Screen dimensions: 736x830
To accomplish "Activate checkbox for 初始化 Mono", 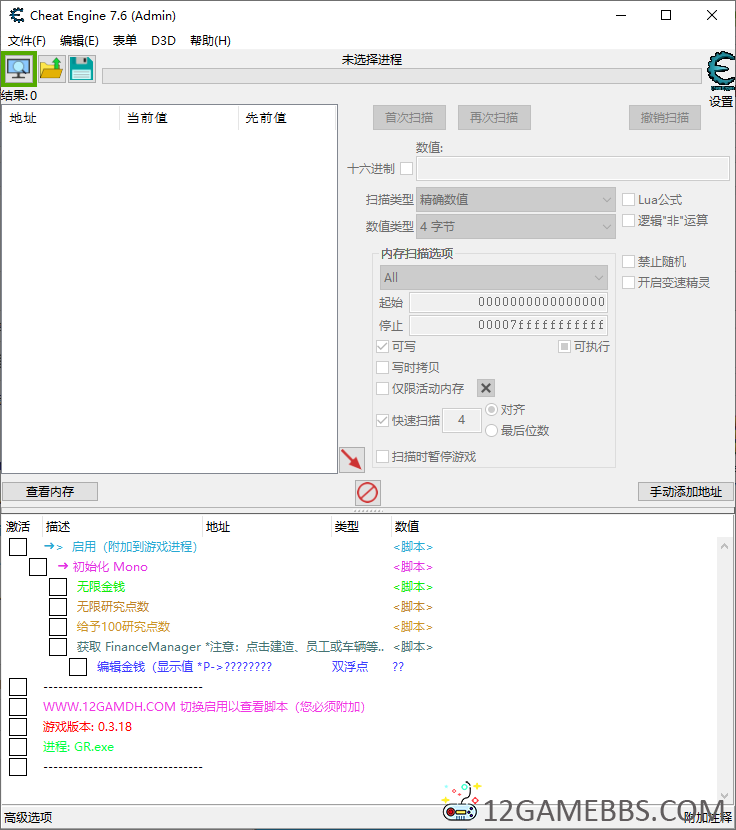I will 38,567.
